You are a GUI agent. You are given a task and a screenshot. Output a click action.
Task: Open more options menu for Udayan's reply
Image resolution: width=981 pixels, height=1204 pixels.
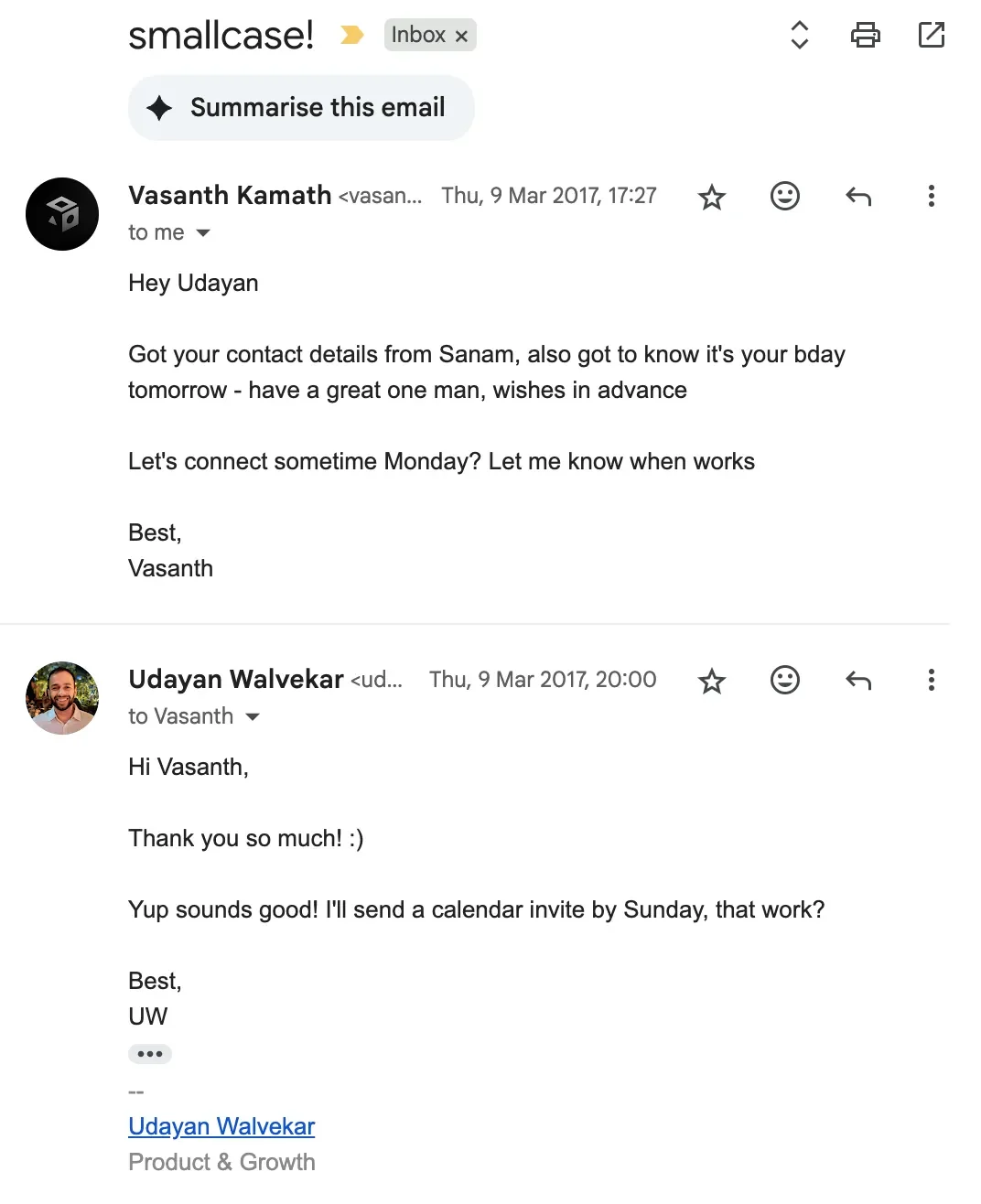tap(932, 680)
